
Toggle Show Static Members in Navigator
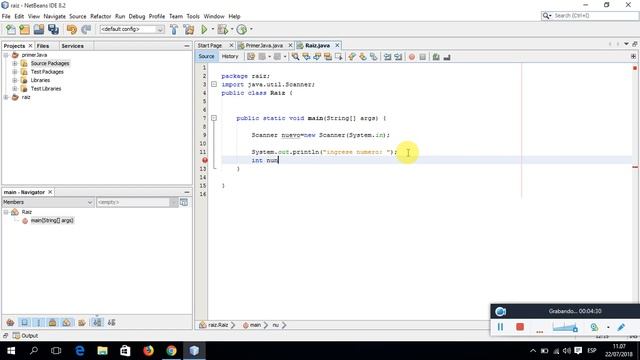(39, 322)
